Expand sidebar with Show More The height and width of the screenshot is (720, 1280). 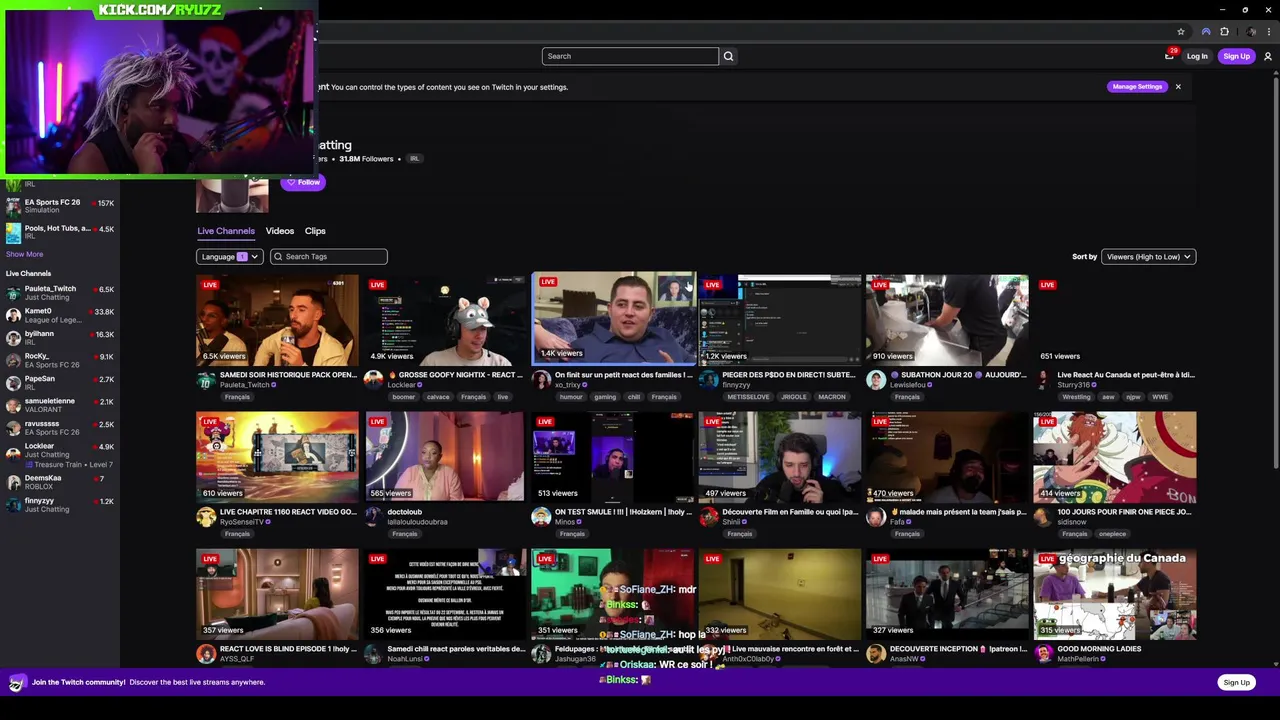click(x=25, y=254)
